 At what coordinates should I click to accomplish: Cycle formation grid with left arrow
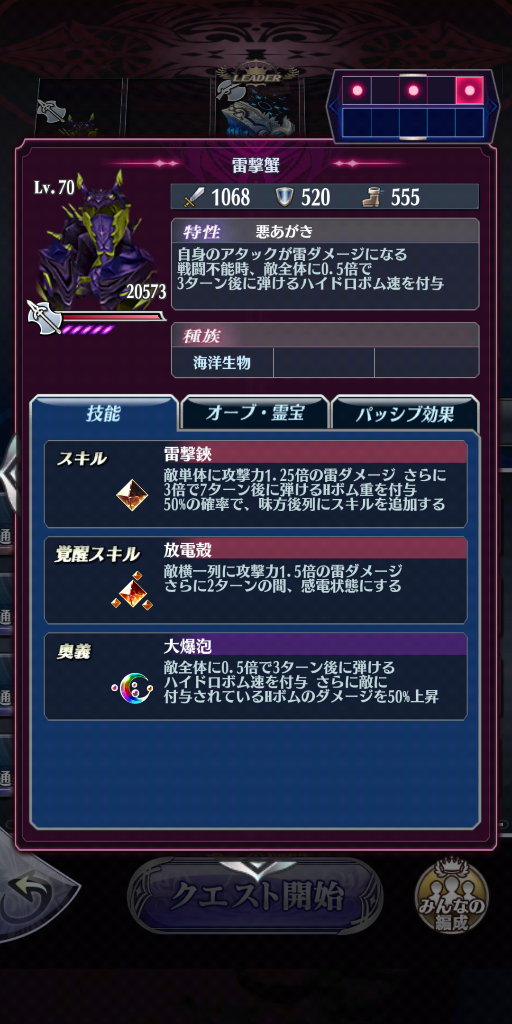332,106
